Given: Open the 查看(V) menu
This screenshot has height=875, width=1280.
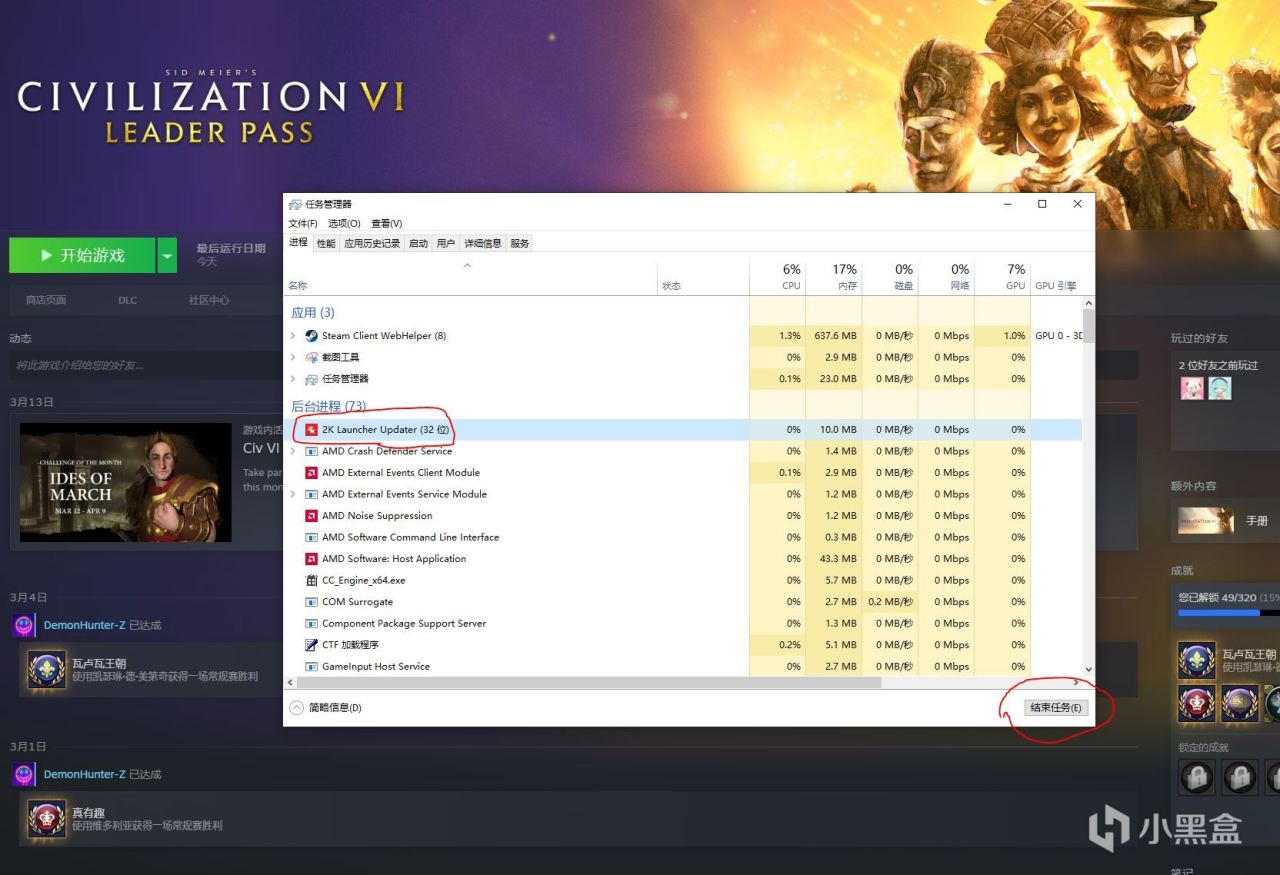Looking at the screenshot, I should (x=386, y=223).
